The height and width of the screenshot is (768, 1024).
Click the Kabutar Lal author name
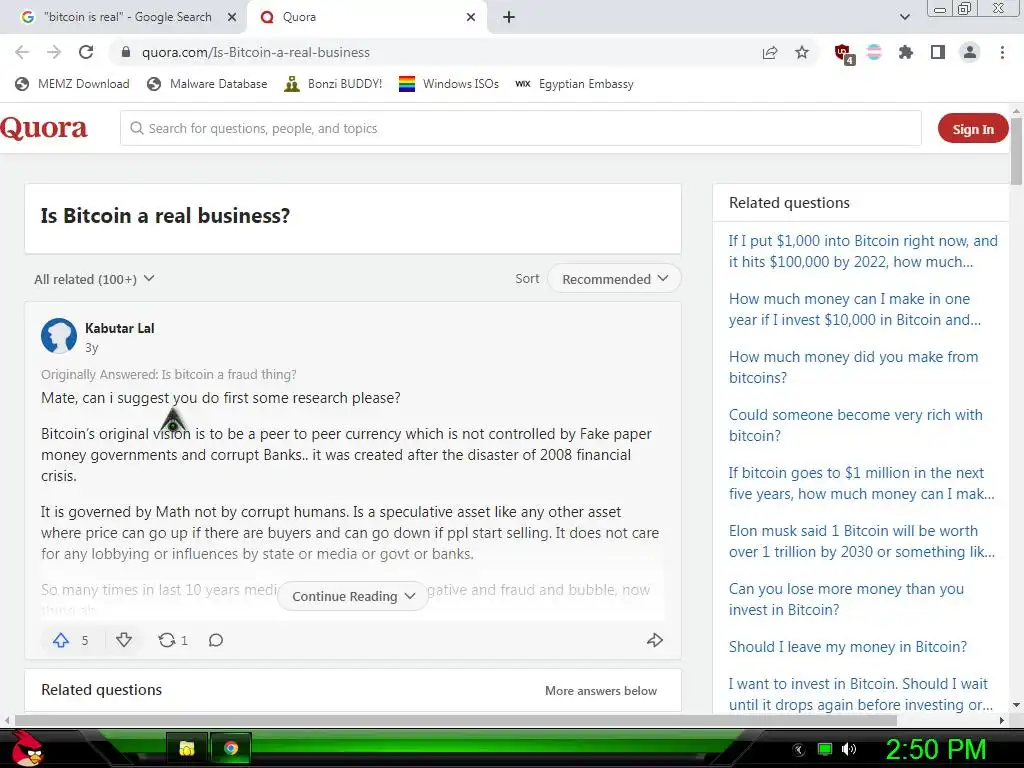[120, 328]
